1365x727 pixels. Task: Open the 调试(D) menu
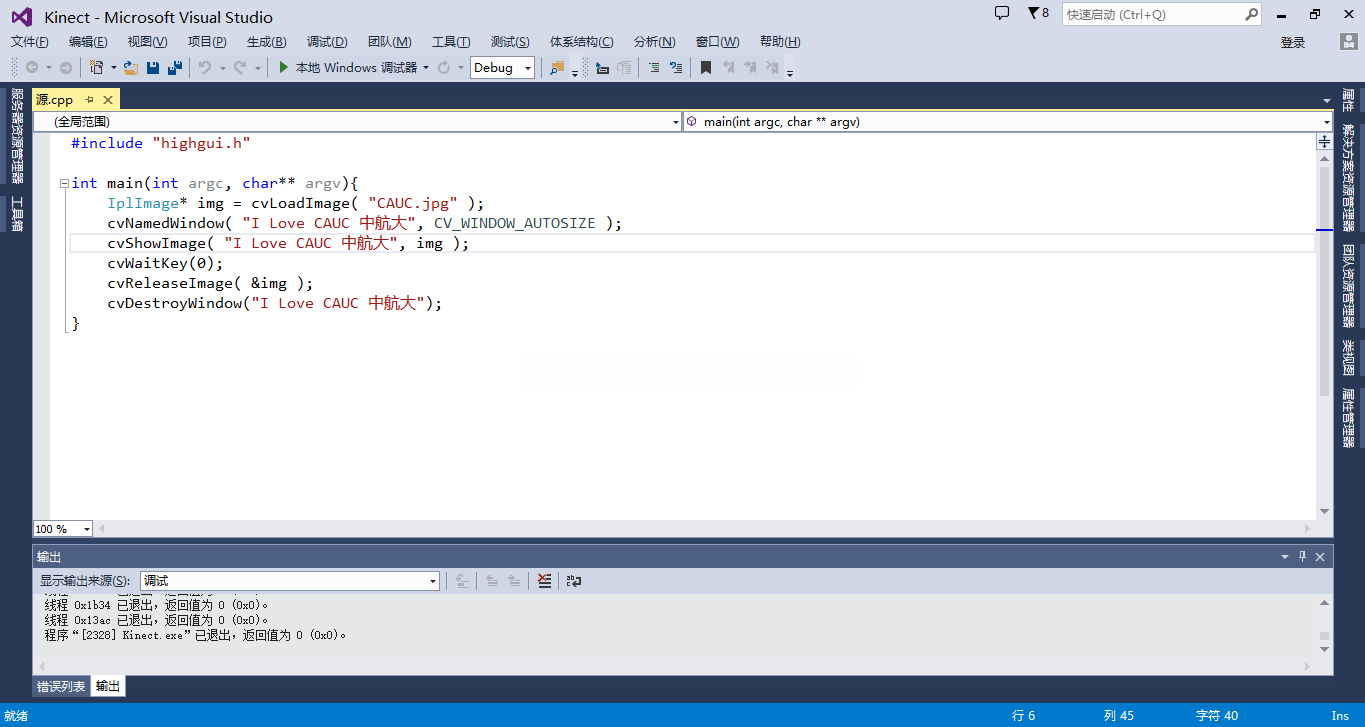pyautogui.click(x=327, y=42)
